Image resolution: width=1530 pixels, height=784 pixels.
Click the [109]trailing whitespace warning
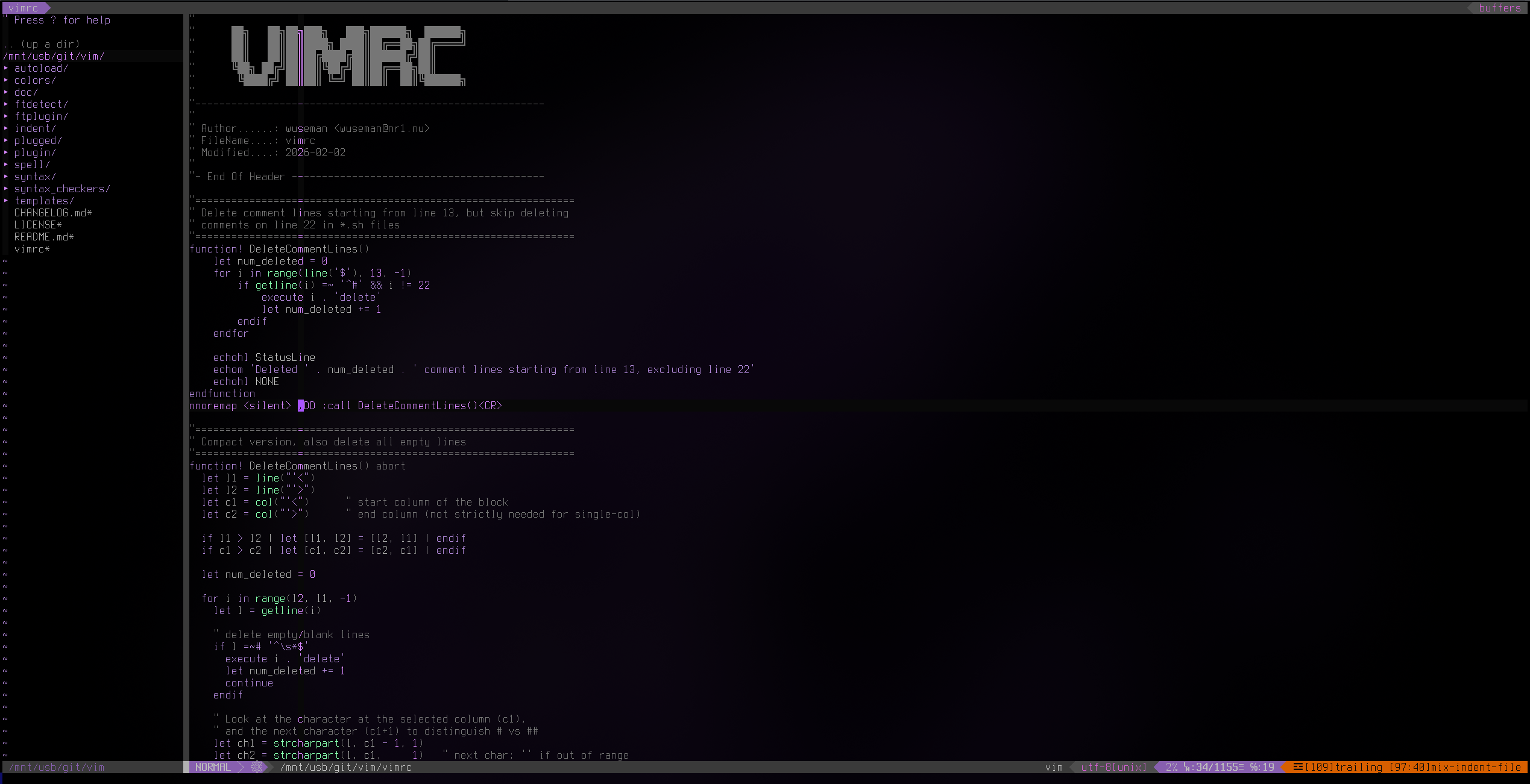1344,767
